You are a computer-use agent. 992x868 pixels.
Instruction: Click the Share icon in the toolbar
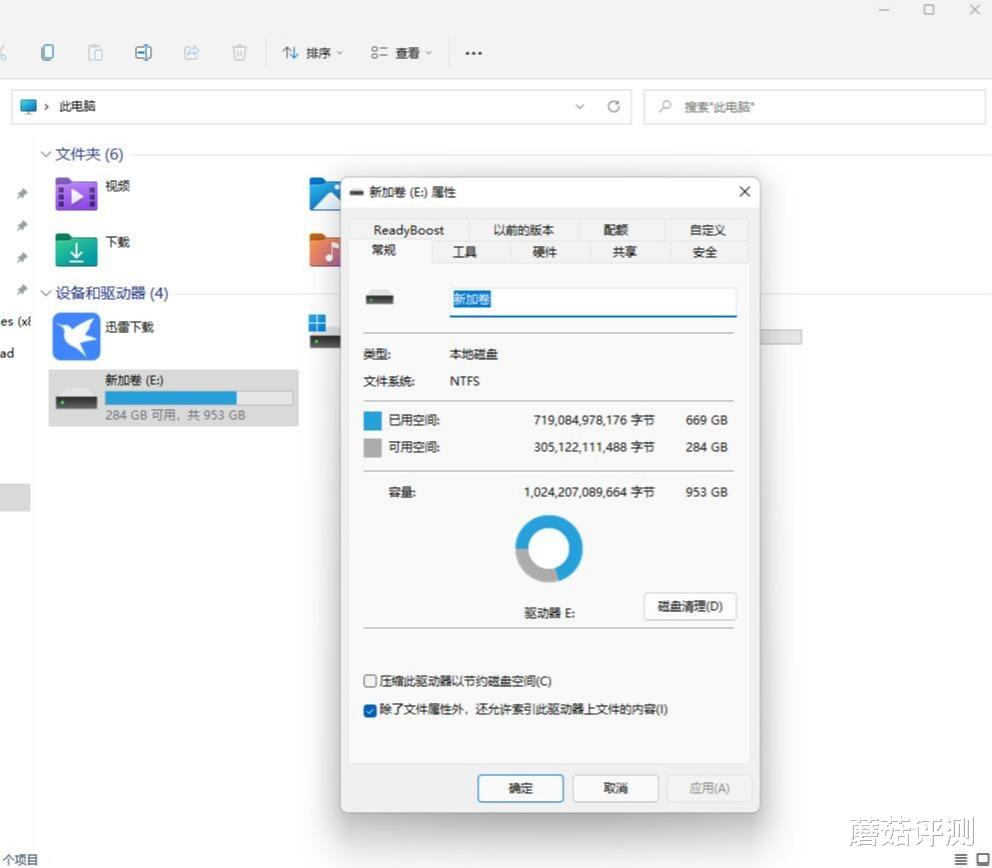(191, 52)
